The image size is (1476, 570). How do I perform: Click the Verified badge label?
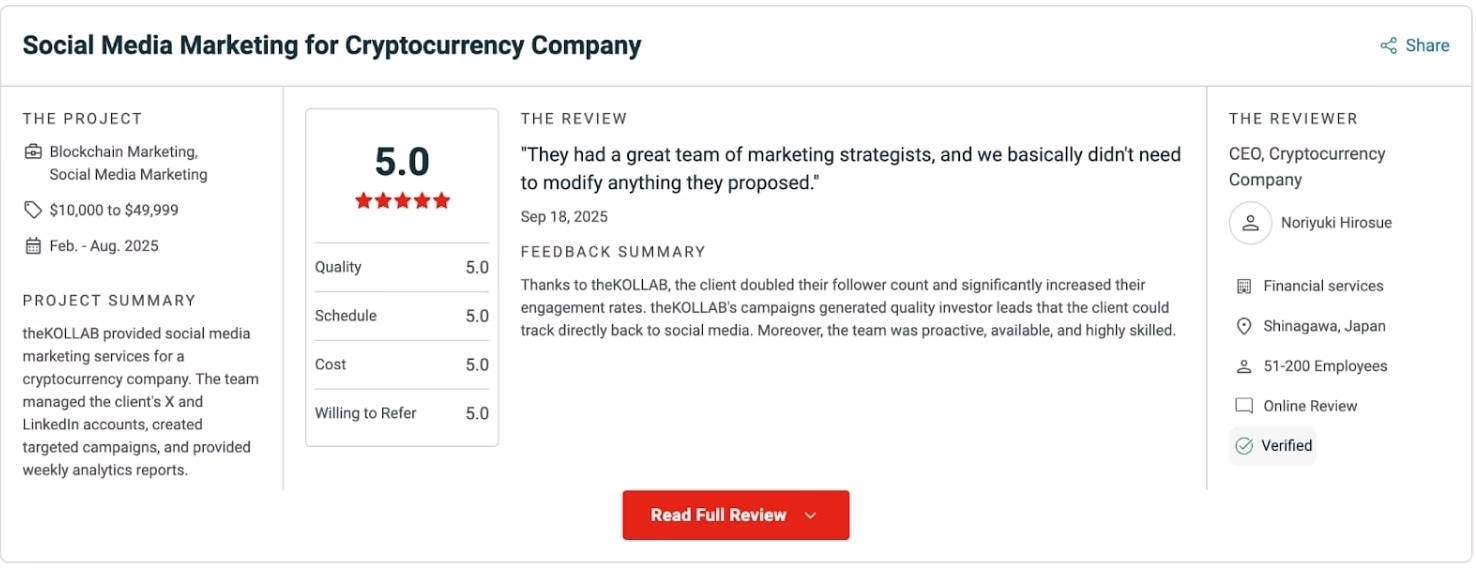tap(1286, 446)
